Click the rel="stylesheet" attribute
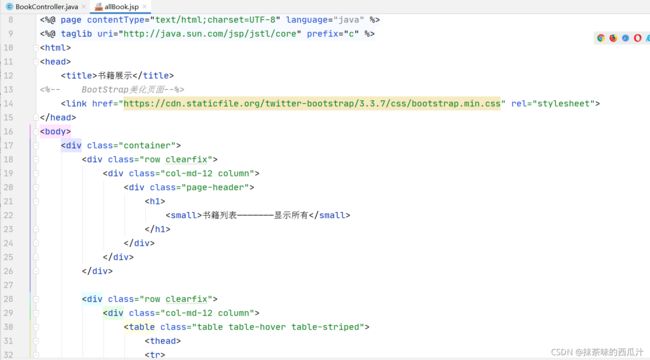The image size is (650, 360). pyautogui.click(x=553, y=104)
